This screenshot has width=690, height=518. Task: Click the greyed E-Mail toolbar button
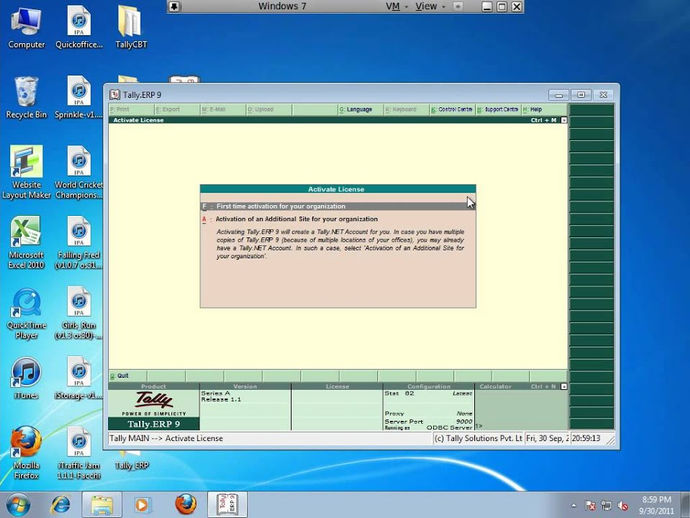point(223,110)
